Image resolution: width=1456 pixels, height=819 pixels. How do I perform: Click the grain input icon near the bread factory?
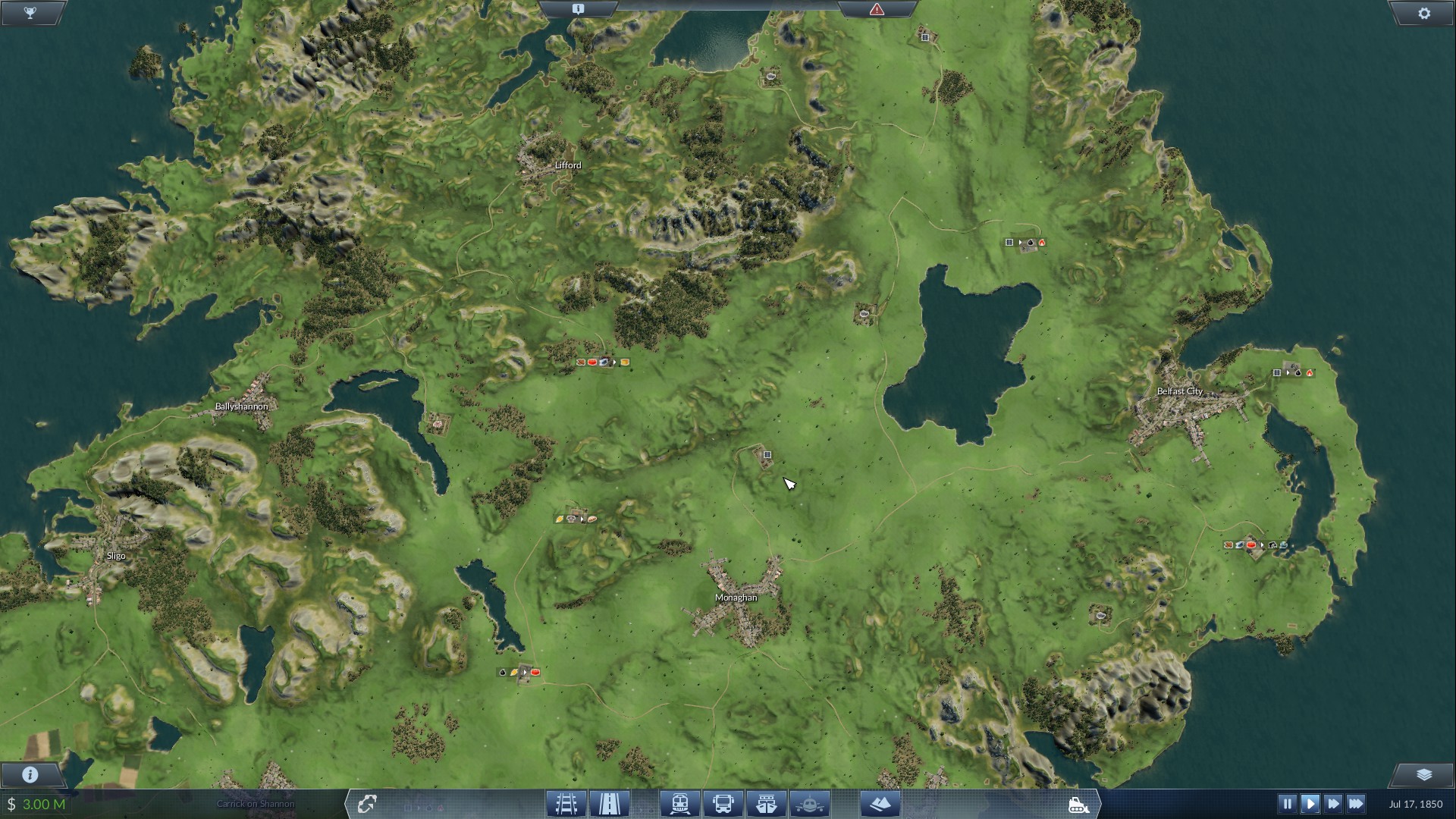pos(560,519)
